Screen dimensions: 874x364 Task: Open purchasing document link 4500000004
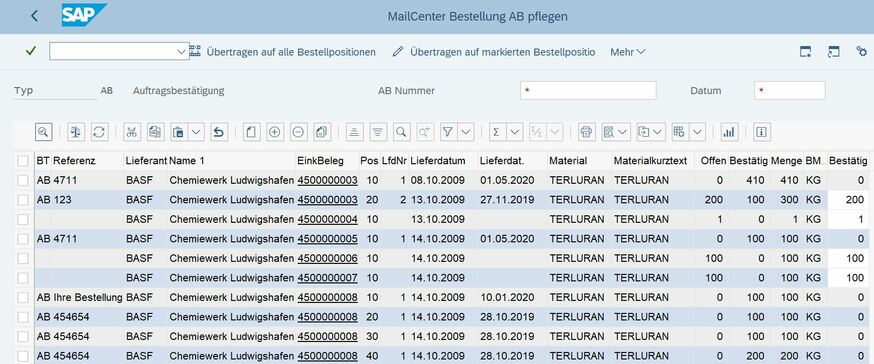tap(327, 220)
